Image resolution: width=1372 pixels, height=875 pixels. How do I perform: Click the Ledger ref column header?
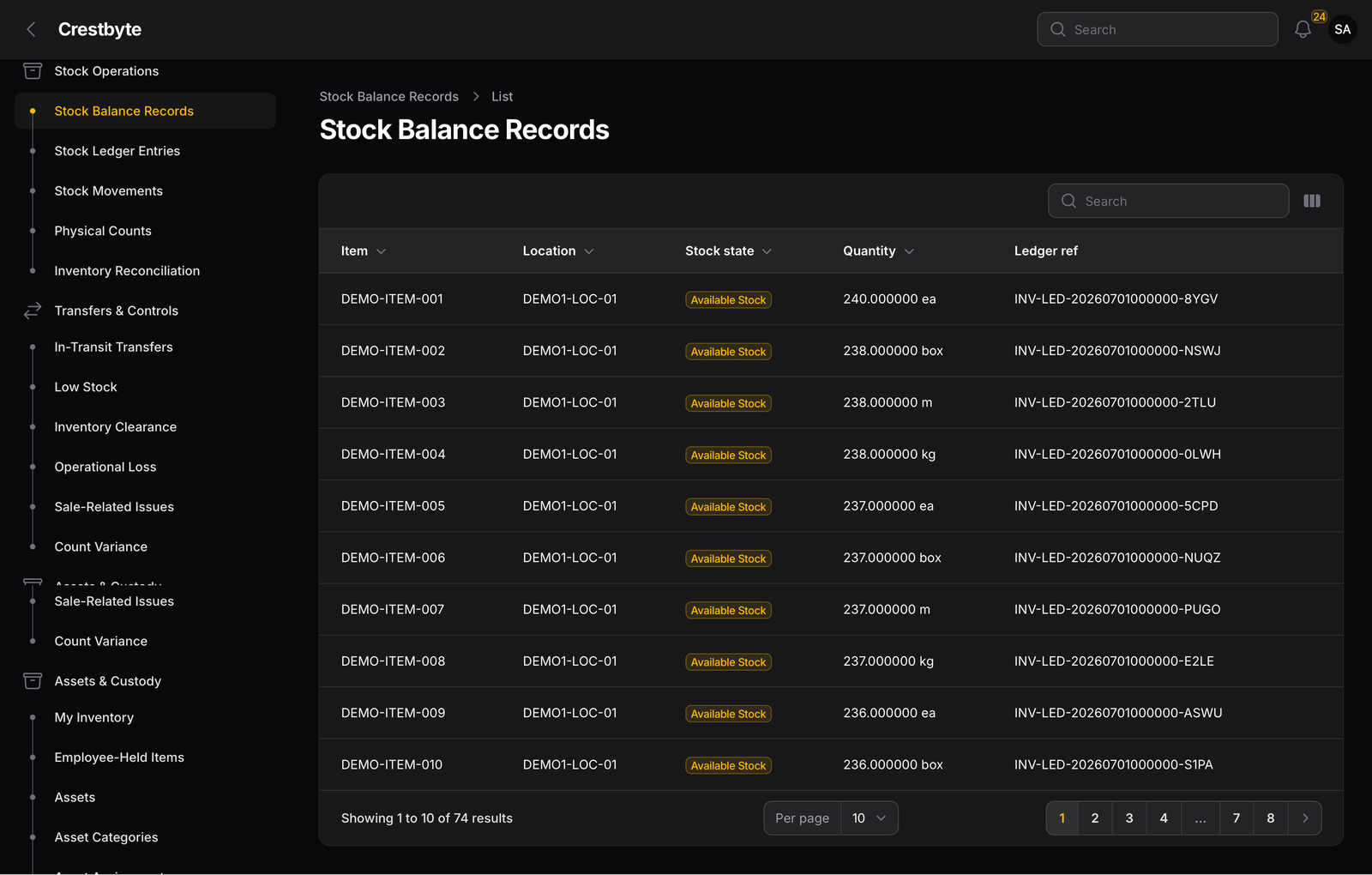point(1046,251)
